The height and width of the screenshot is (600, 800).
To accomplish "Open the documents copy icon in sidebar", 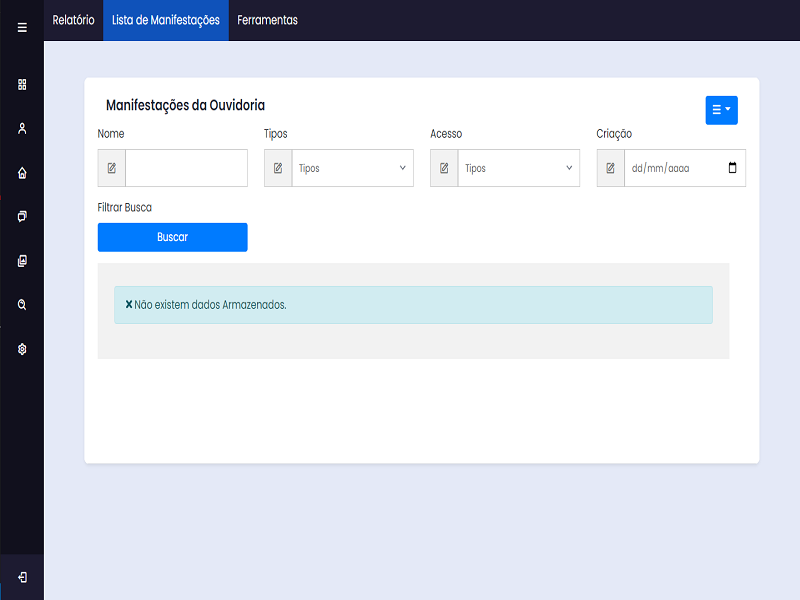I will click(x=22, y=261).
